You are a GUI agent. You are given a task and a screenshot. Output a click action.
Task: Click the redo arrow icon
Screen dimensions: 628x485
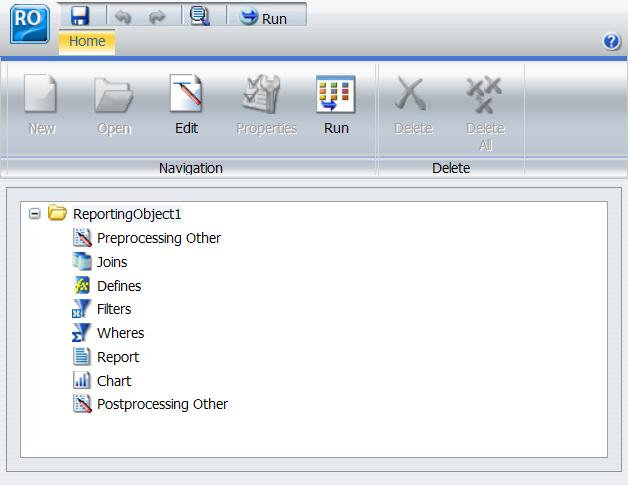(x=157, y=17)
